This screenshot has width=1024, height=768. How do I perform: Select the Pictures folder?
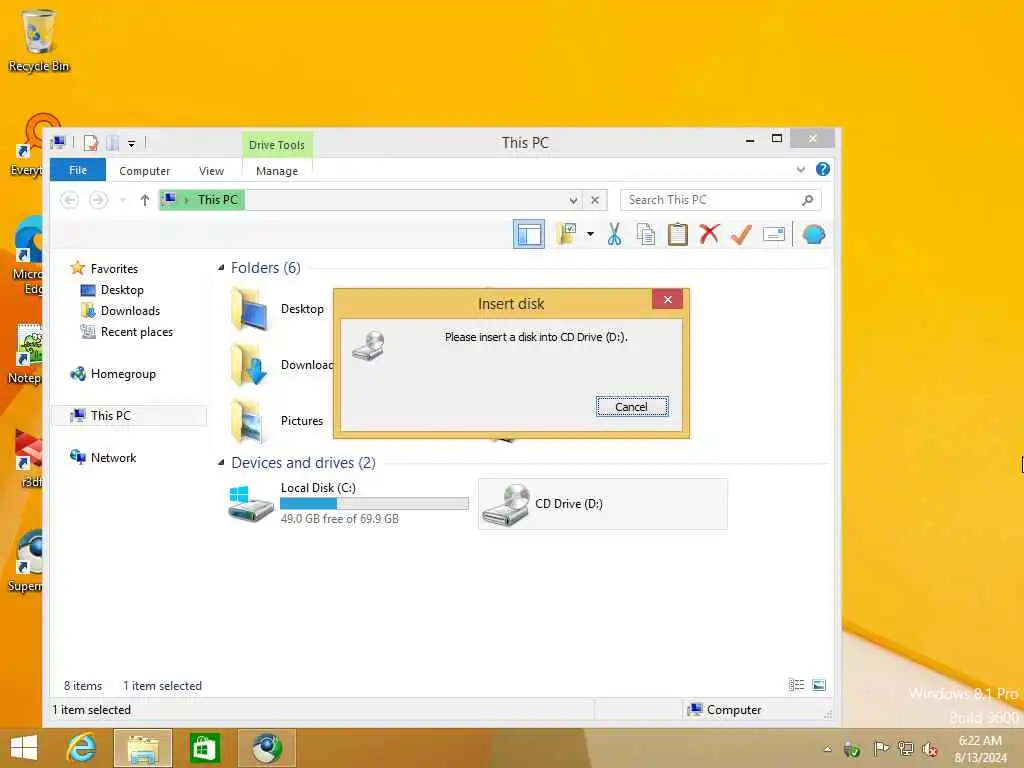pos(279,421)
